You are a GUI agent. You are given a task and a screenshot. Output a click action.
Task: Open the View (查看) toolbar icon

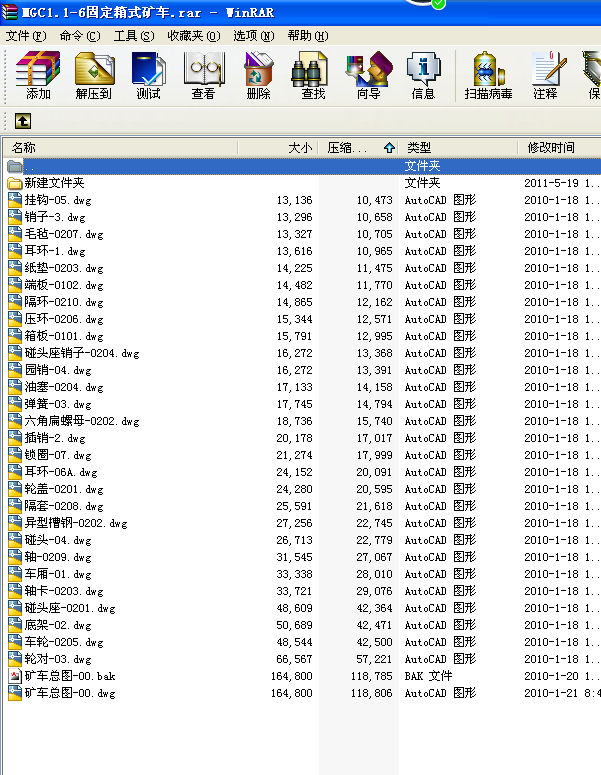click(203, 75)
